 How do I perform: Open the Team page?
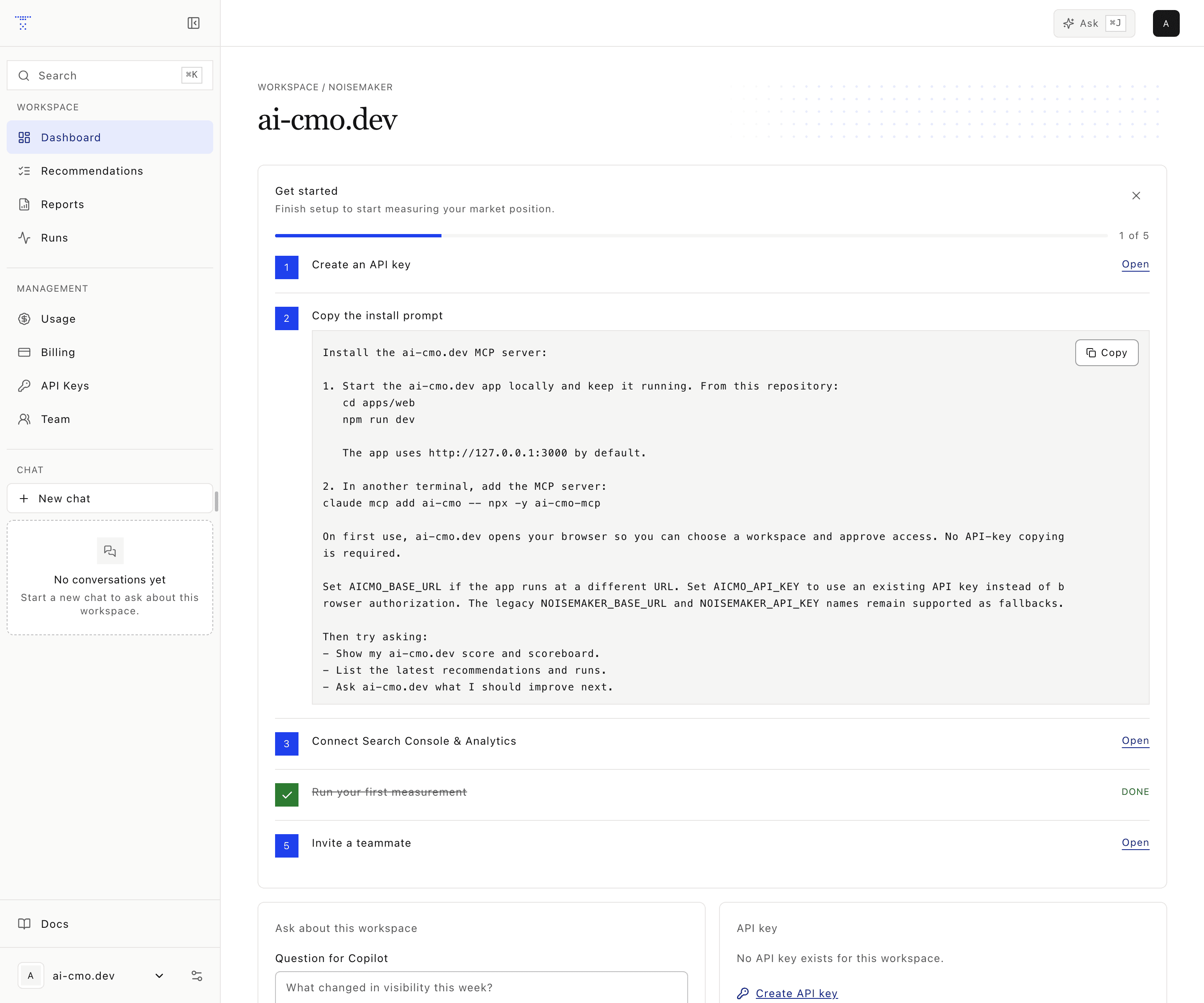coord(110,420)
